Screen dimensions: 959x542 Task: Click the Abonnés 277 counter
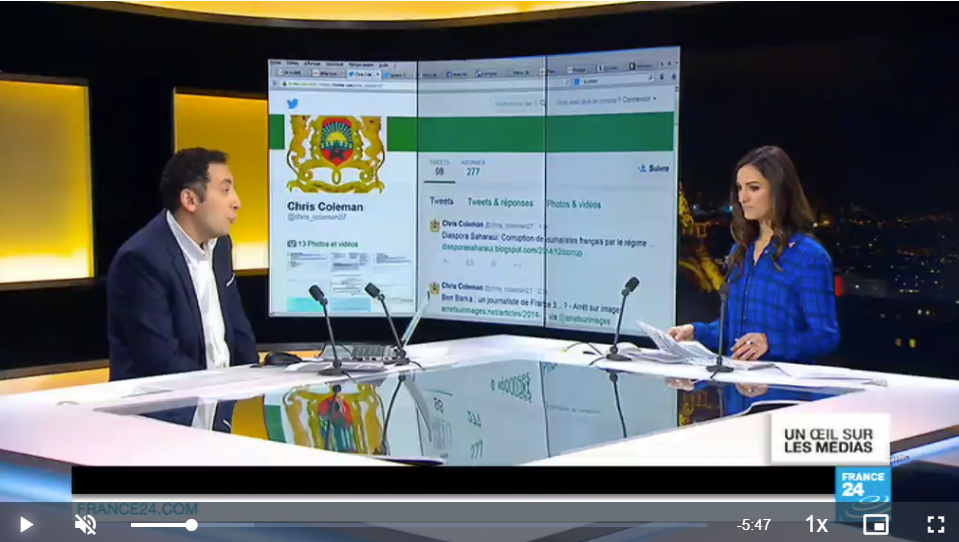473,167
